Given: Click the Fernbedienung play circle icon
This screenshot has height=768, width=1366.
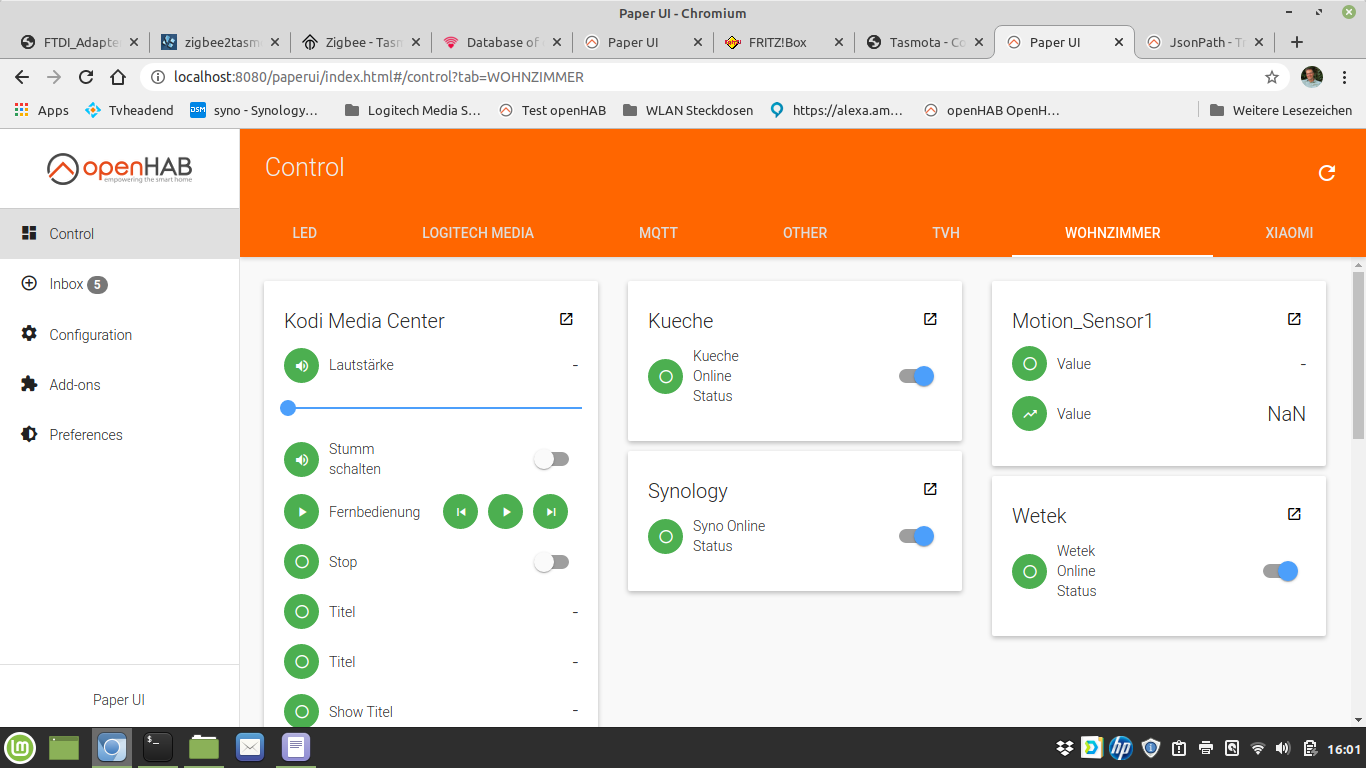Looking at the screenshot, I should tap(301, 512).
